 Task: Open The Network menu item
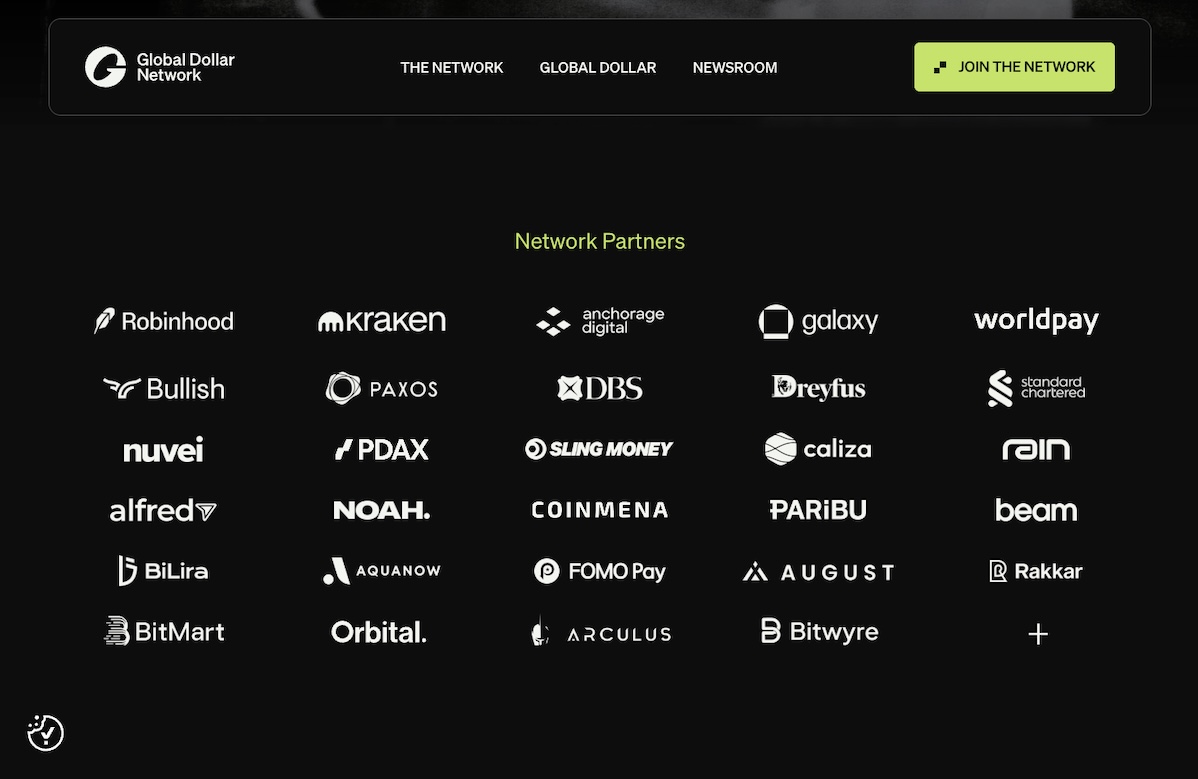tap(452, 67)
